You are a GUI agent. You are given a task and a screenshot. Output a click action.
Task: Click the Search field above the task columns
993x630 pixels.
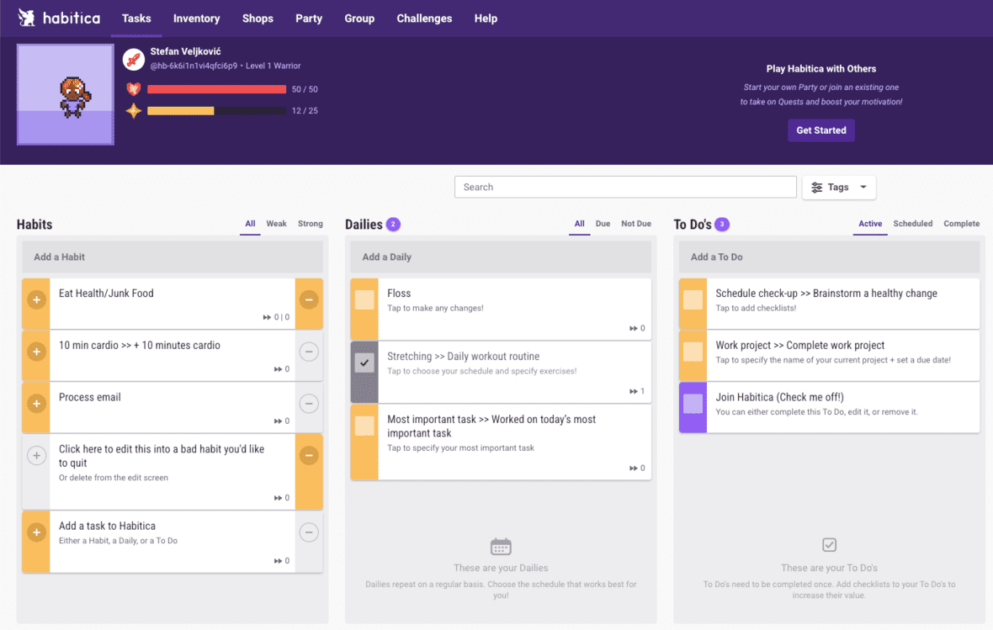click(x=625, y=187)
